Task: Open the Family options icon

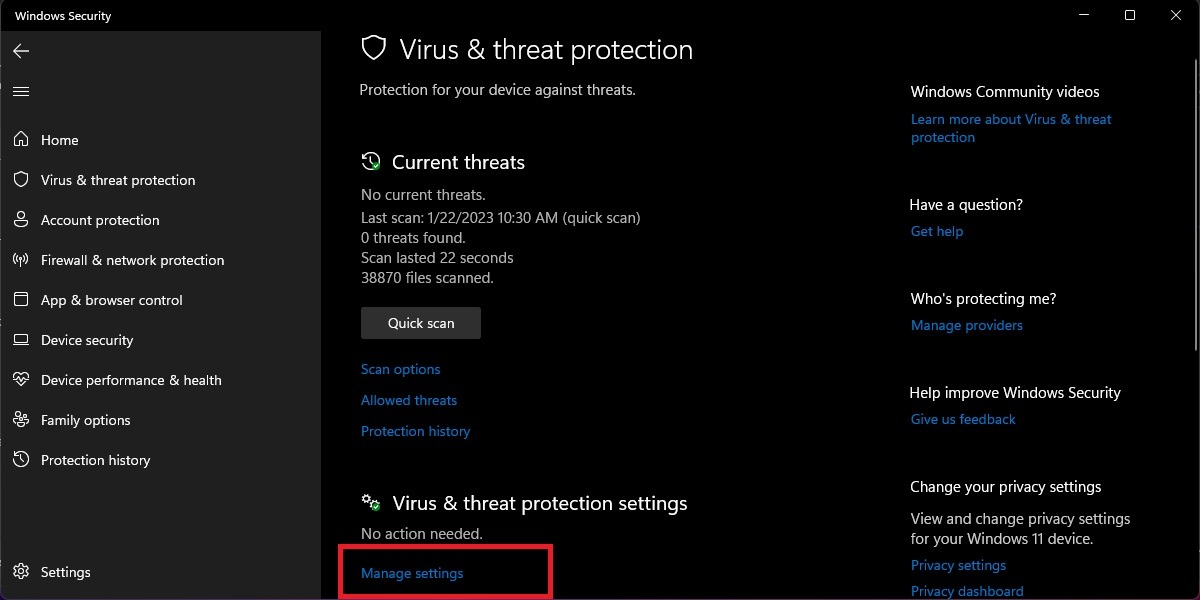Action: click(20, 420)
